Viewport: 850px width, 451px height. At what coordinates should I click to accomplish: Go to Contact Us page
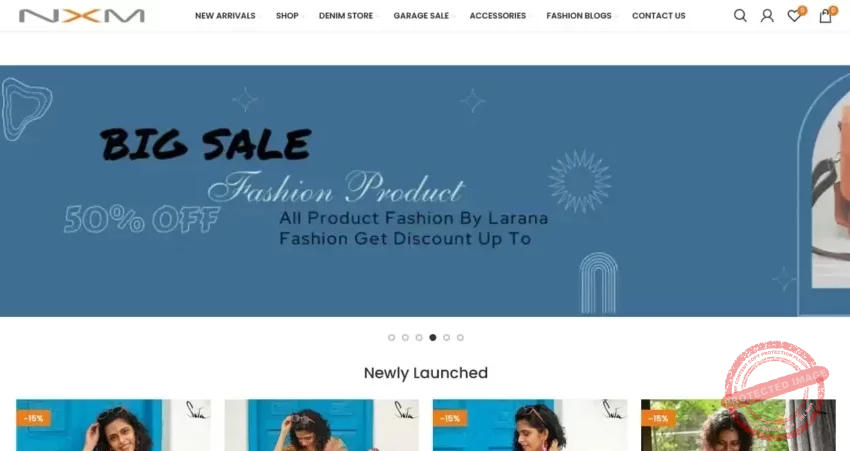tap(659, 16)
